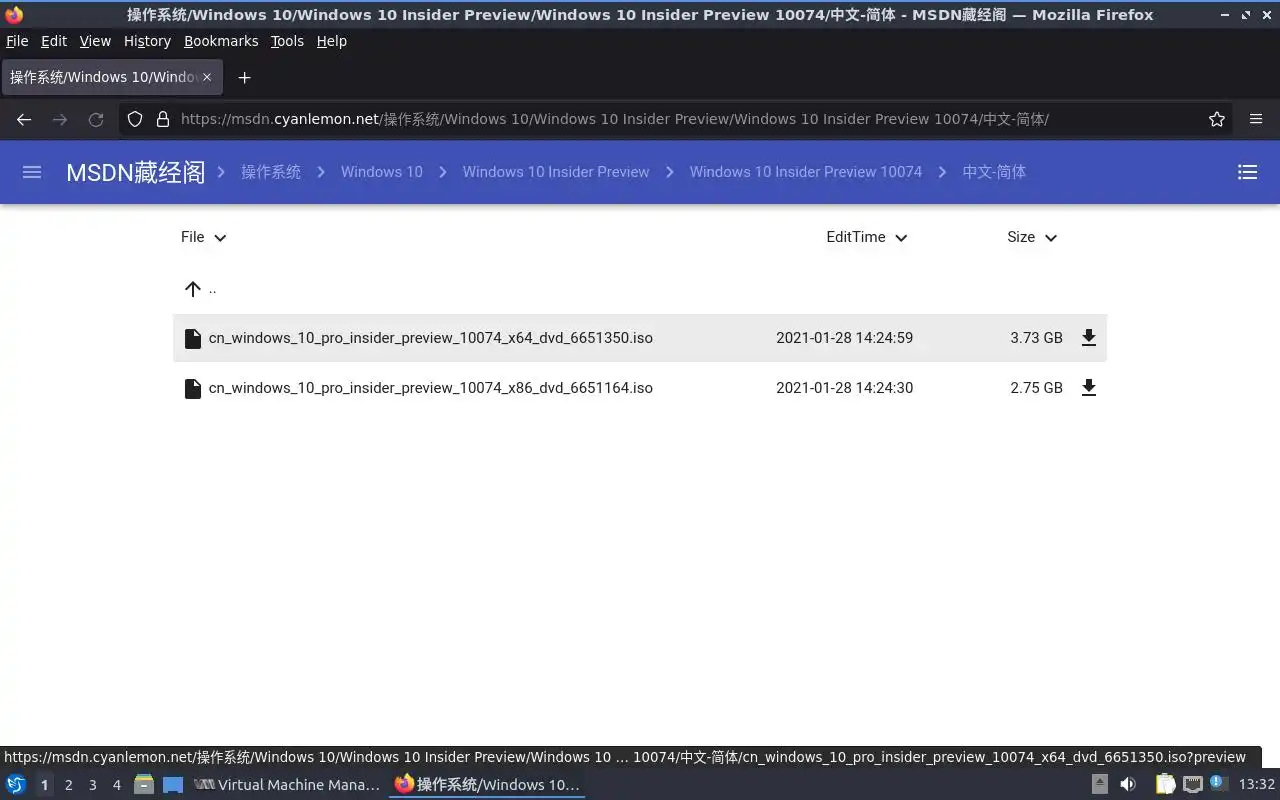Open the Edit menu
1280x800 pixels.
click(54, 41)
